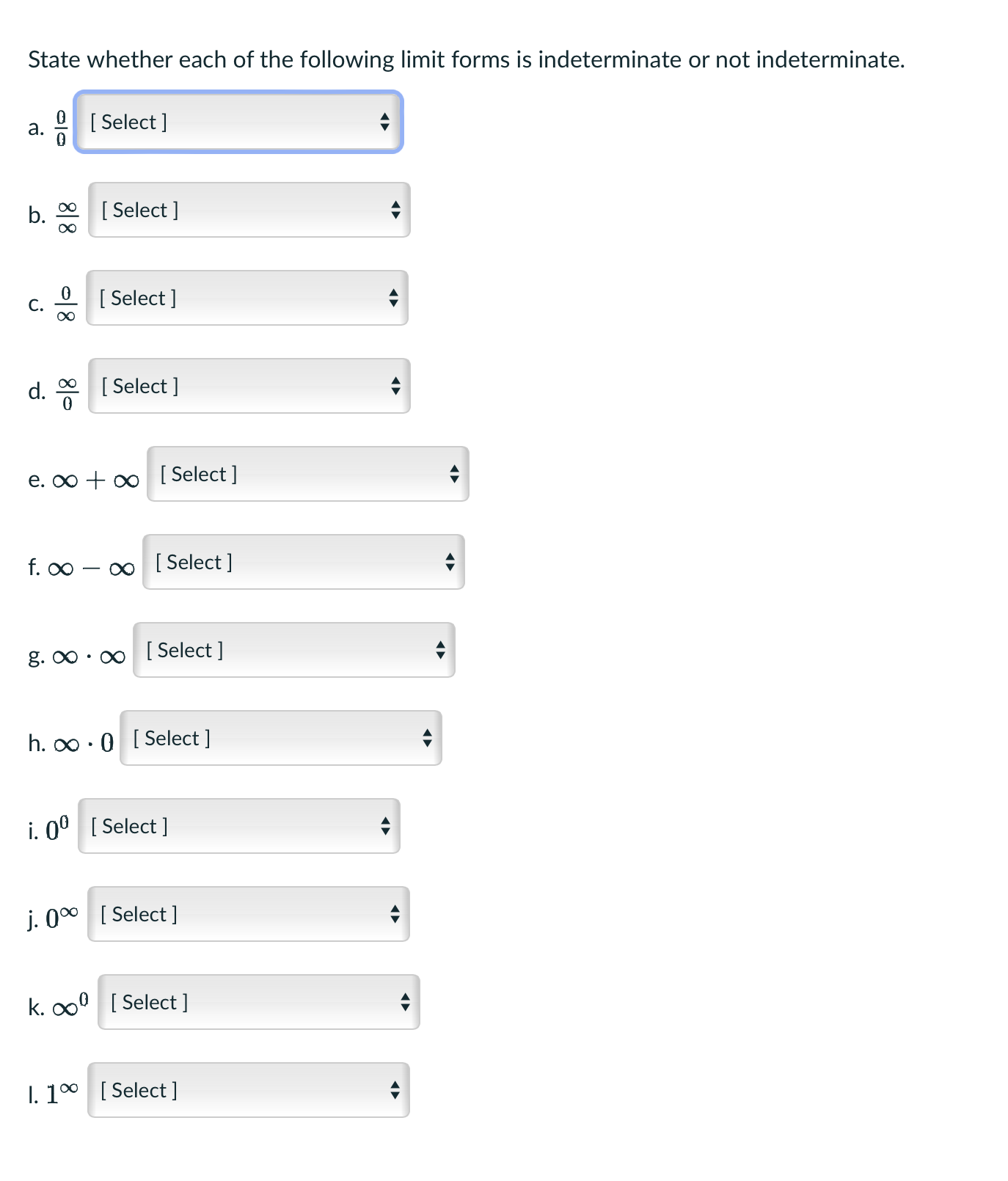Open the dropdown for 0^0
This screenshot has width=1008, height=1181.
pyautogui.click(x=238, y=826)
